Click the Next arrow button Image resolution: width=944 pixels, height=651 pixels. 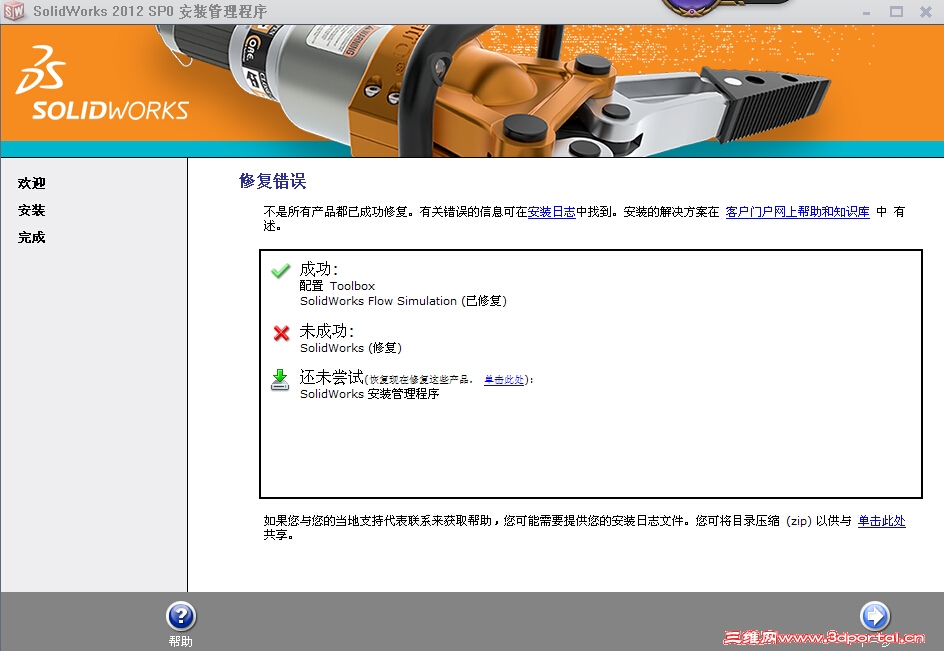[x=874, y=616]
